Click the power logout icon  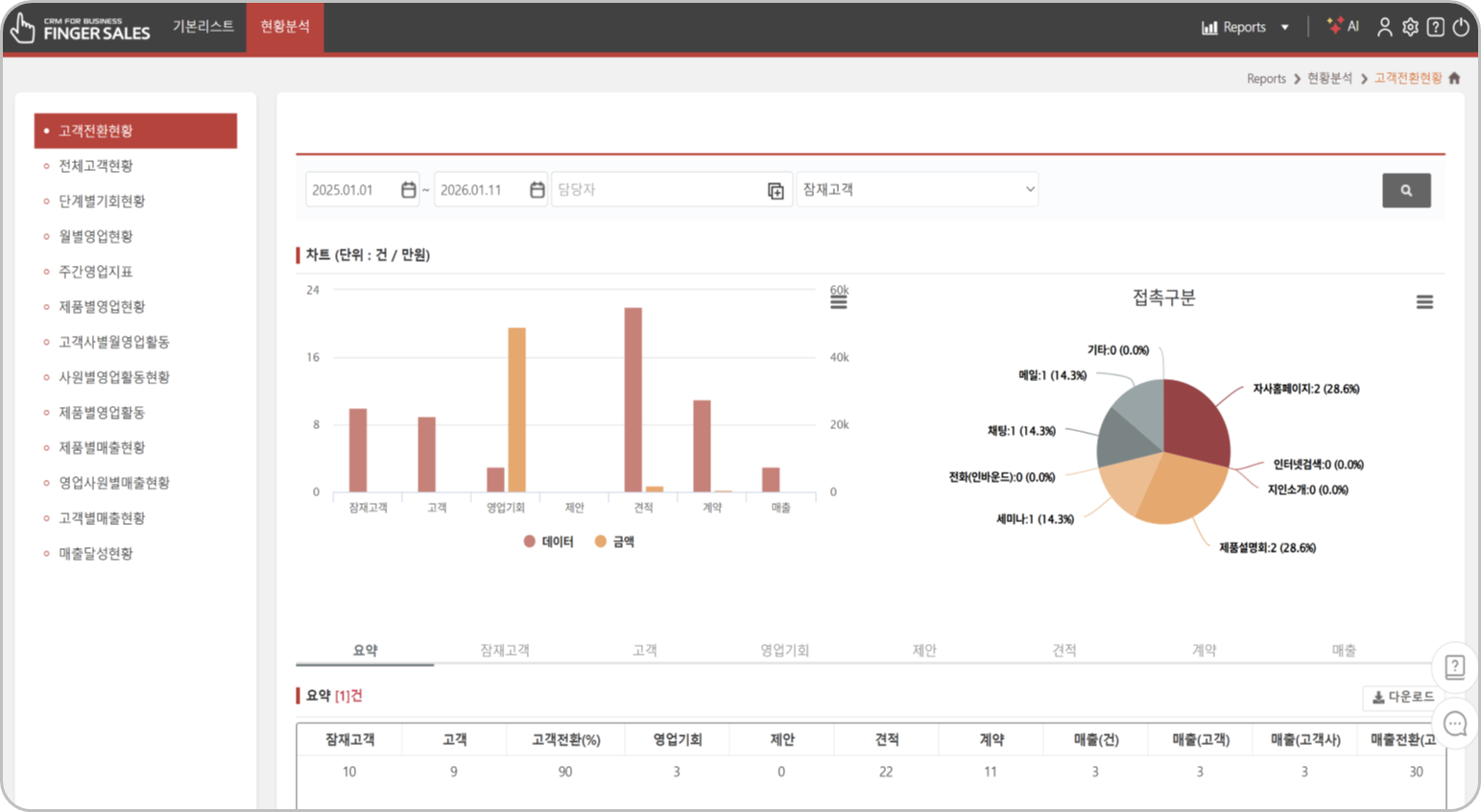[x=1461, y=27]
